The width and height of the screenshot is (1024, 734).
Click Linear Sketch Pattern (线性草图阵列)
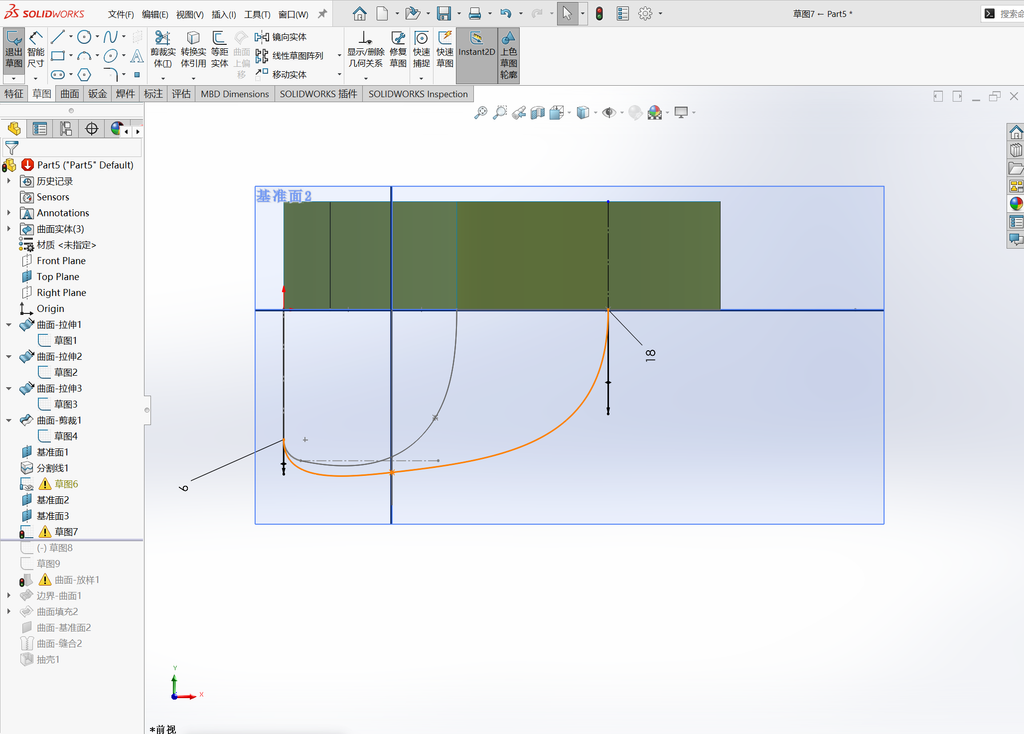(289, 56)
